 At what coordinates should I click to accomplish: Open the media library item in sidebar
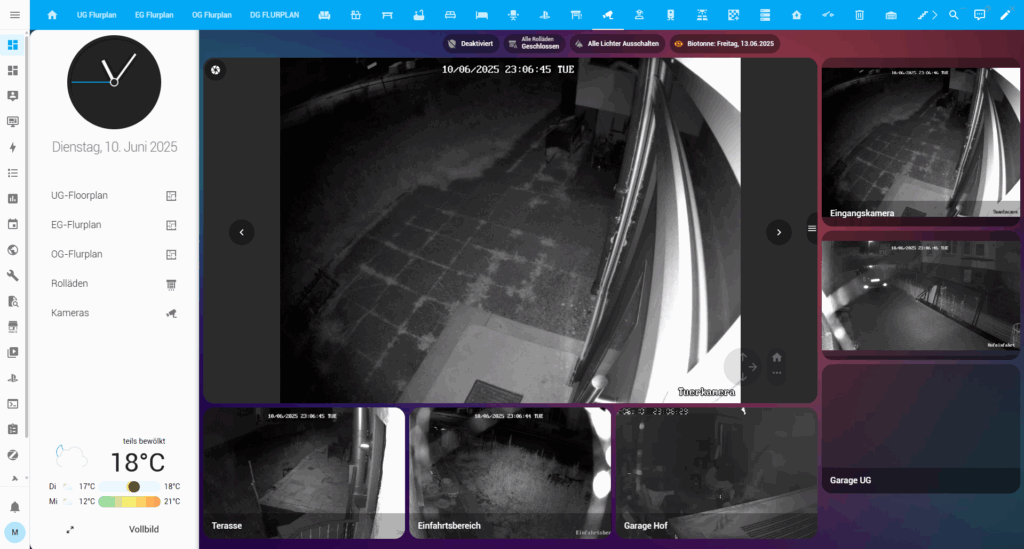coord(12,353)
